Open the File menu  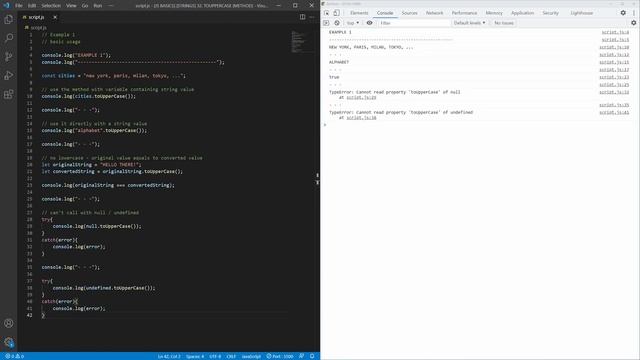[19, 6]
